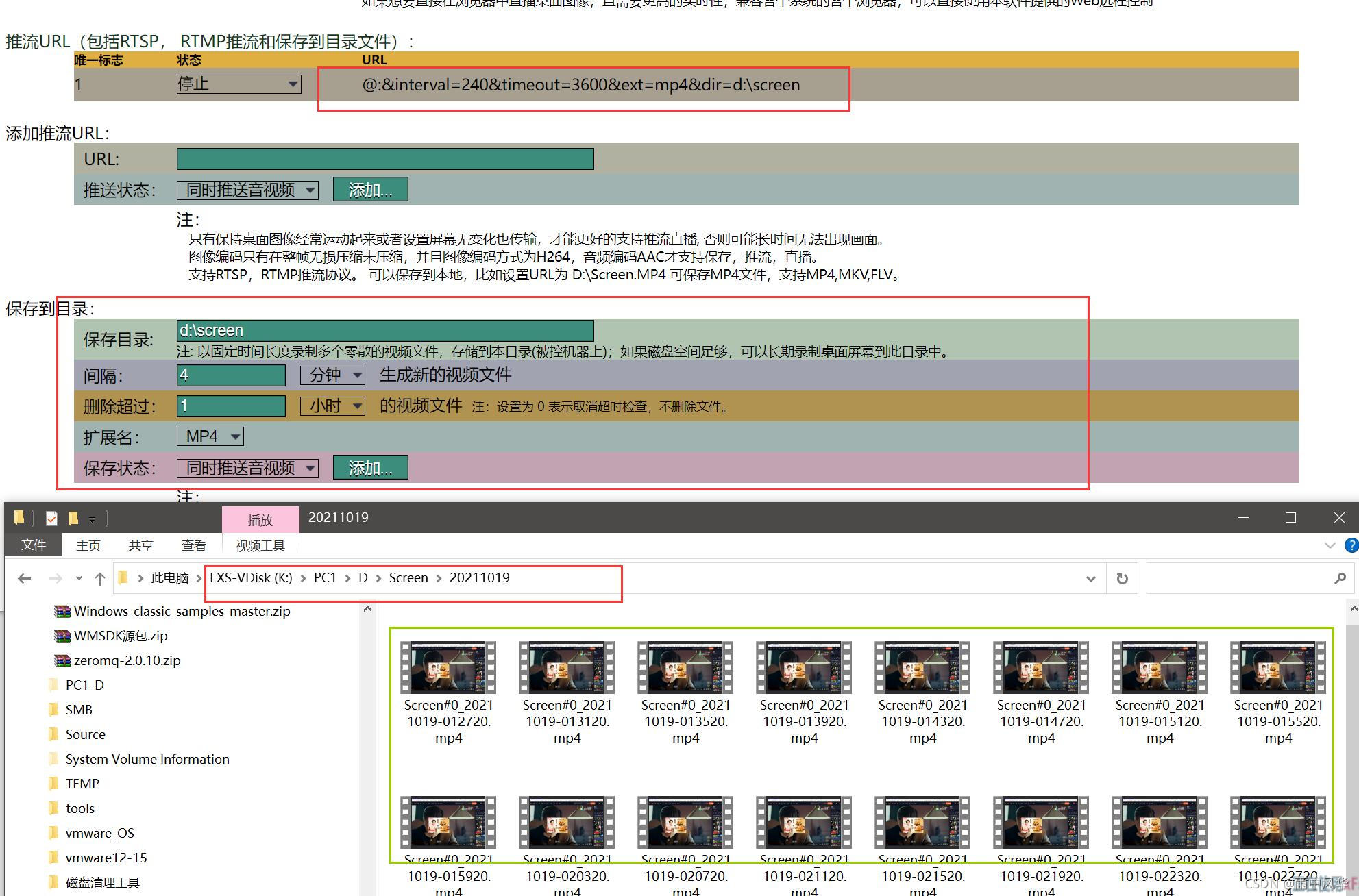
Task: Open the 分钟 interval unit dropdown
Action: (x=332, y=375)
